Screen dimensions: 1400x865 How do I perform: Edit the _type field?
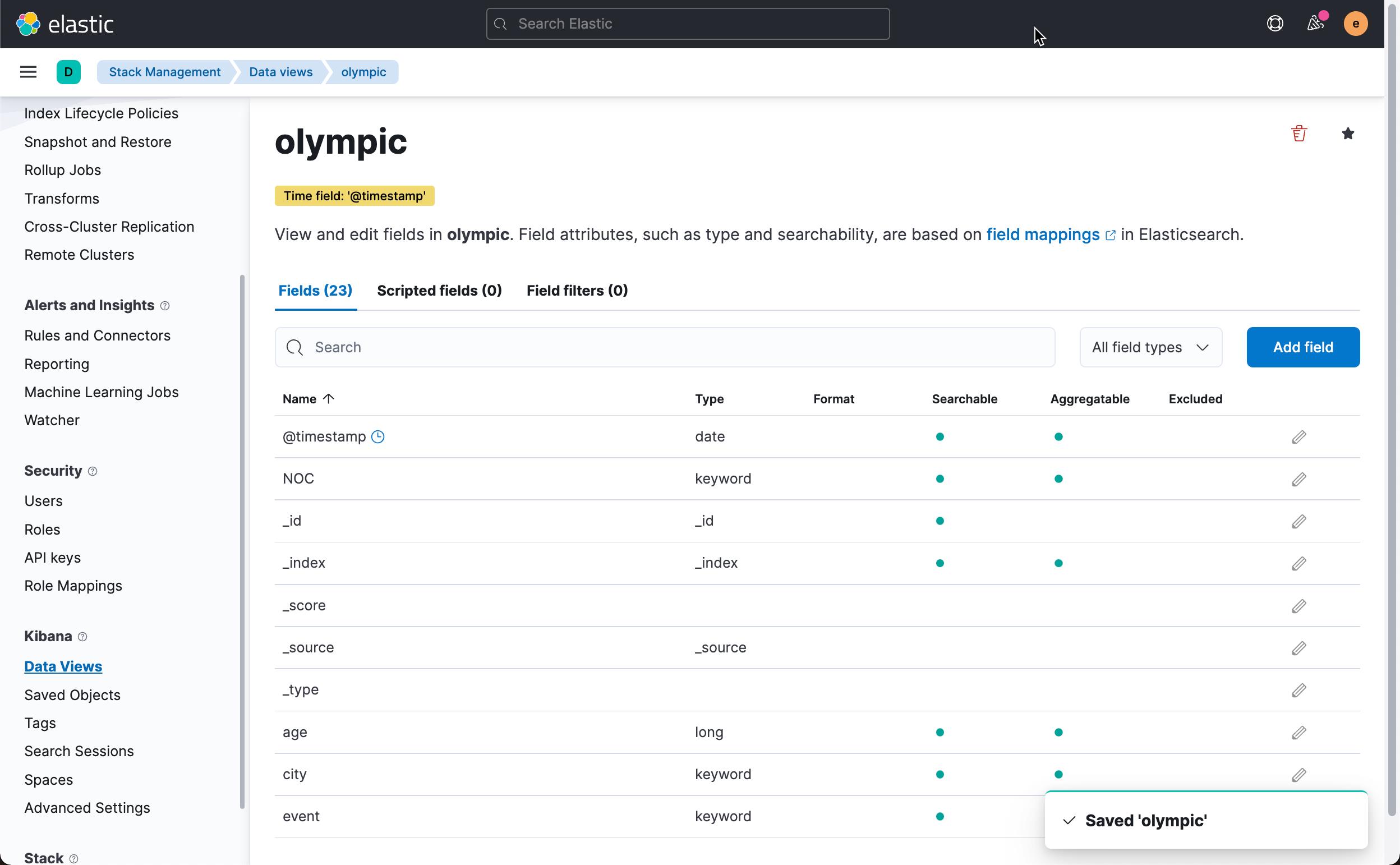pos(1299,691)
